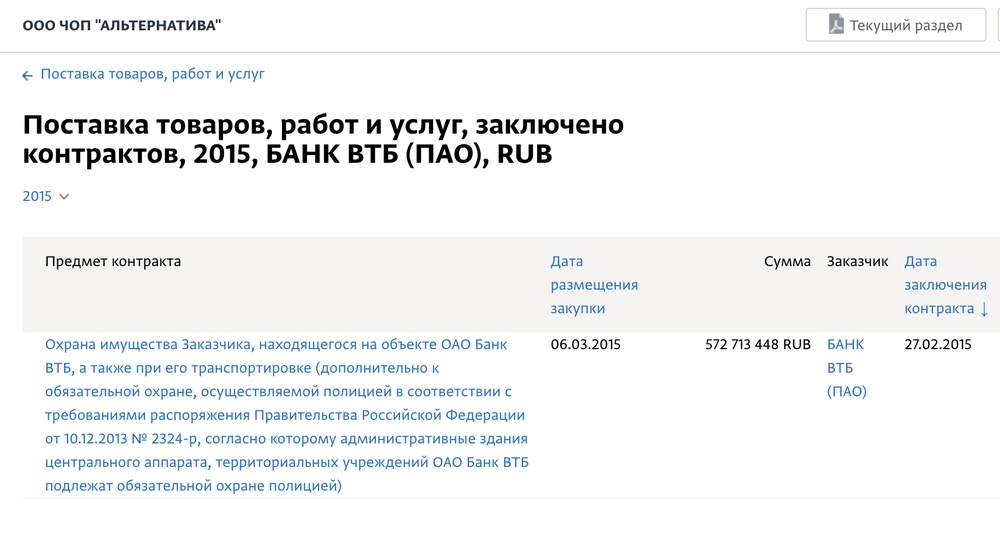Click the page heading Поставка товаров, заключено контрактов
This screenshot has width=1000, height=540.
point(323,139)
